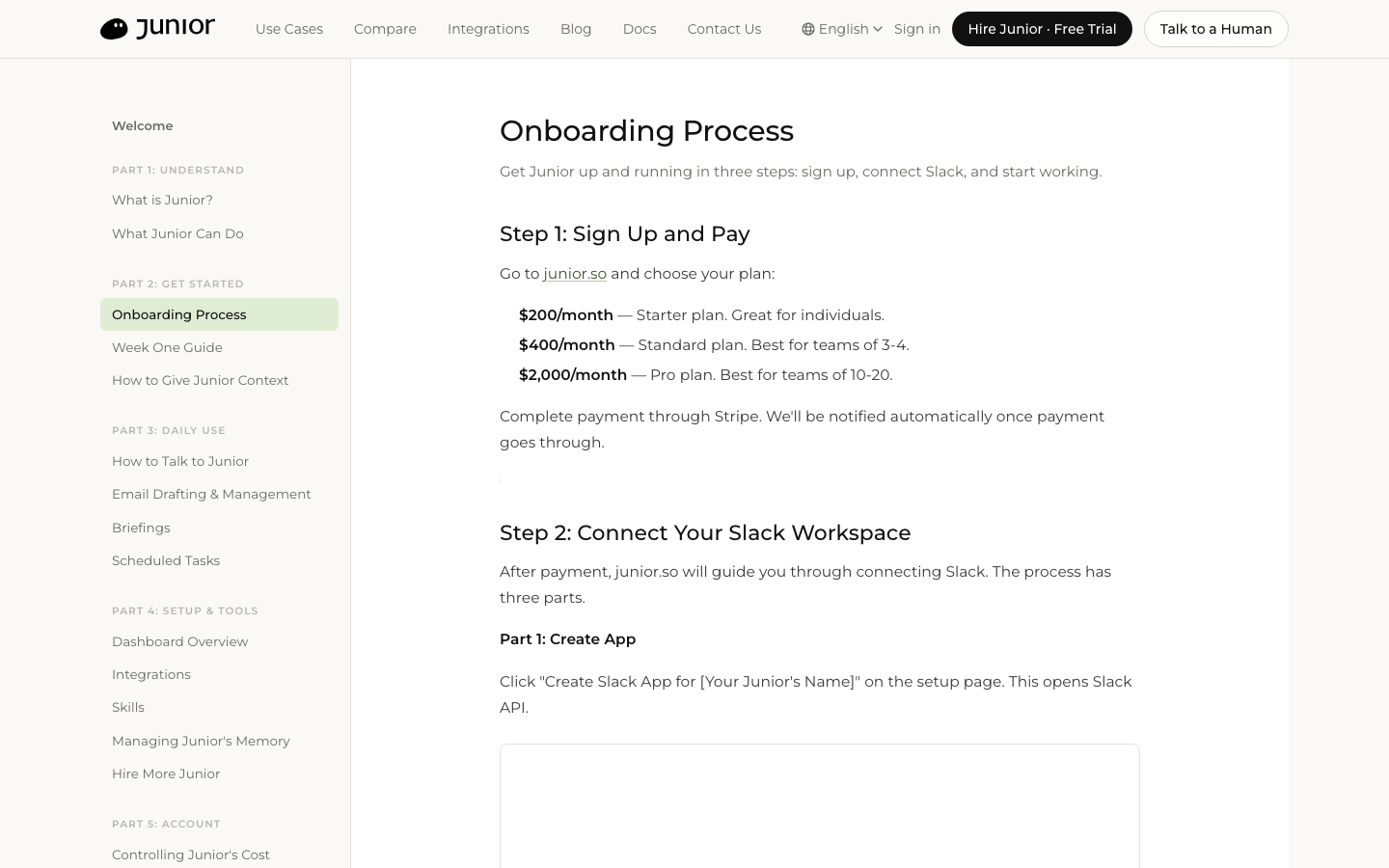Go to the Integrations nav link

pyautogui.click(x=488, y=29)
